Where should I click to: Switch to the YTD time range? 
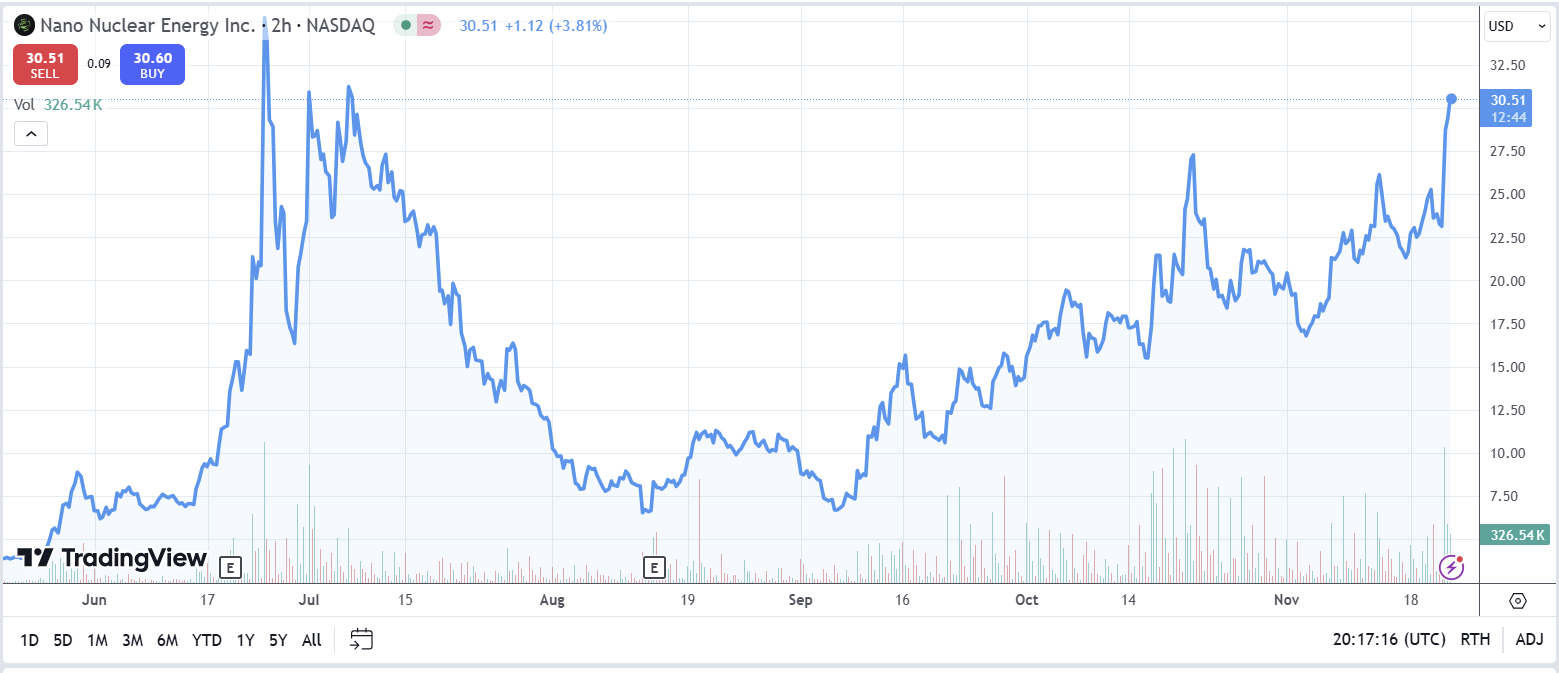coord(207,640)
